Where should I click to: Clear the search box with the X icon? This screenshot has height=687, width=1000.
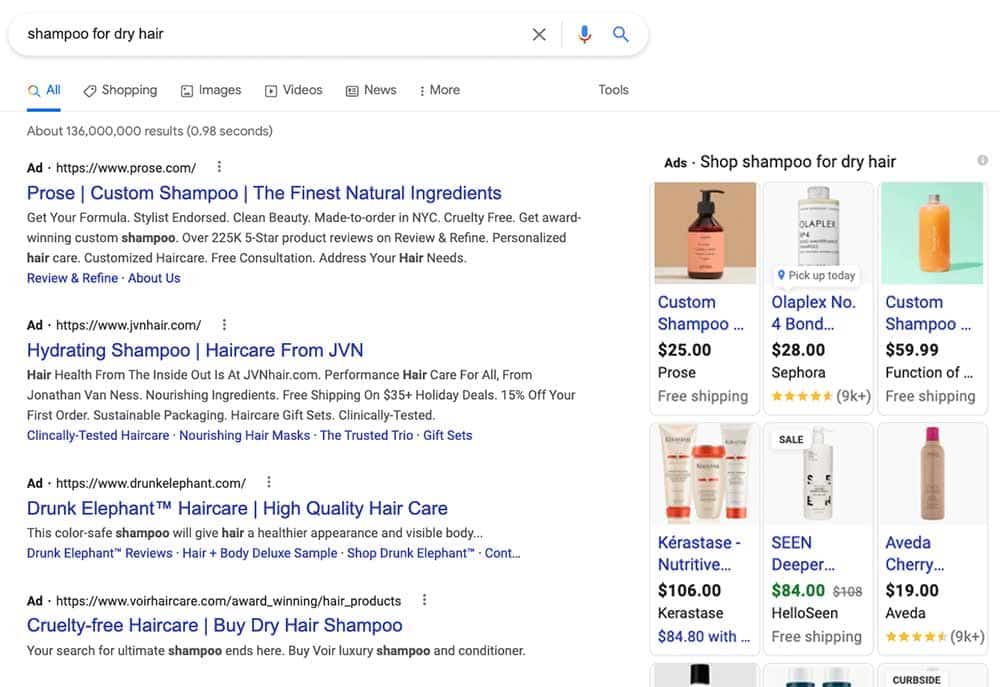tap(539, 34)
